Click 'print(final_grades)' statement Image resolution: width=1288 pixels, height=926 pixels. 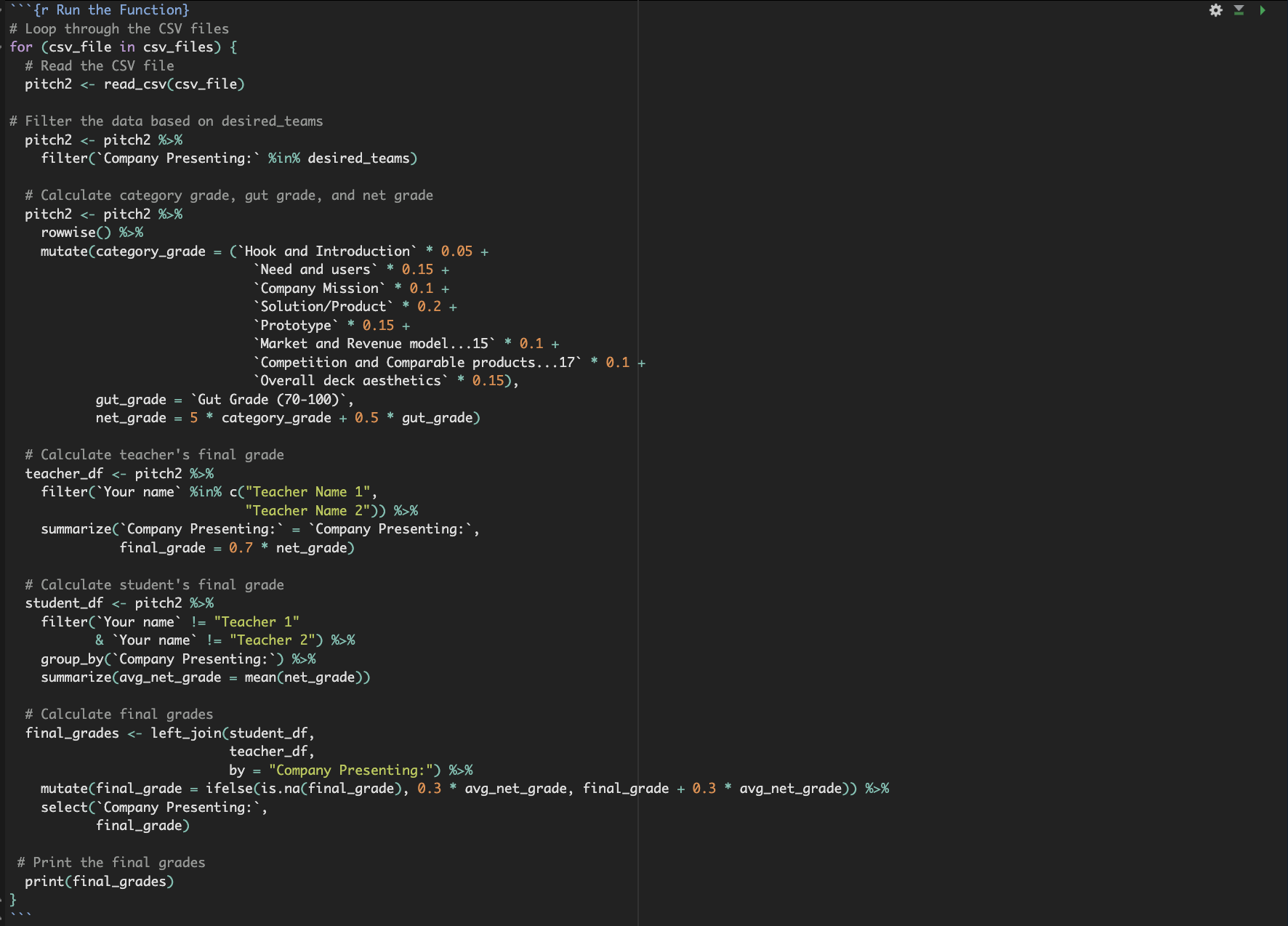click(100, 881)
